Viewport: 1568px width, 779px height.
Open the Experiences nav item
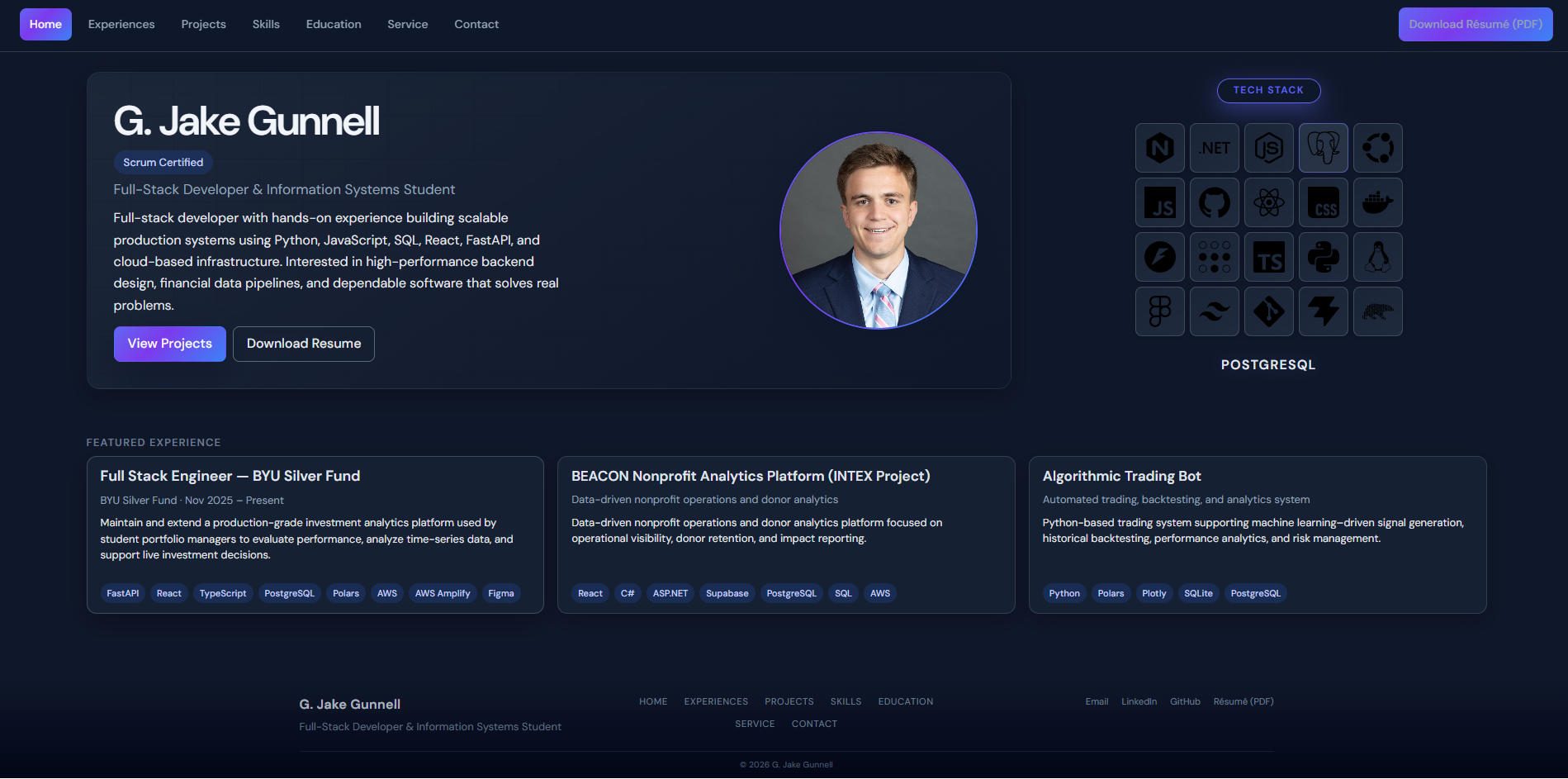(121, 24)
